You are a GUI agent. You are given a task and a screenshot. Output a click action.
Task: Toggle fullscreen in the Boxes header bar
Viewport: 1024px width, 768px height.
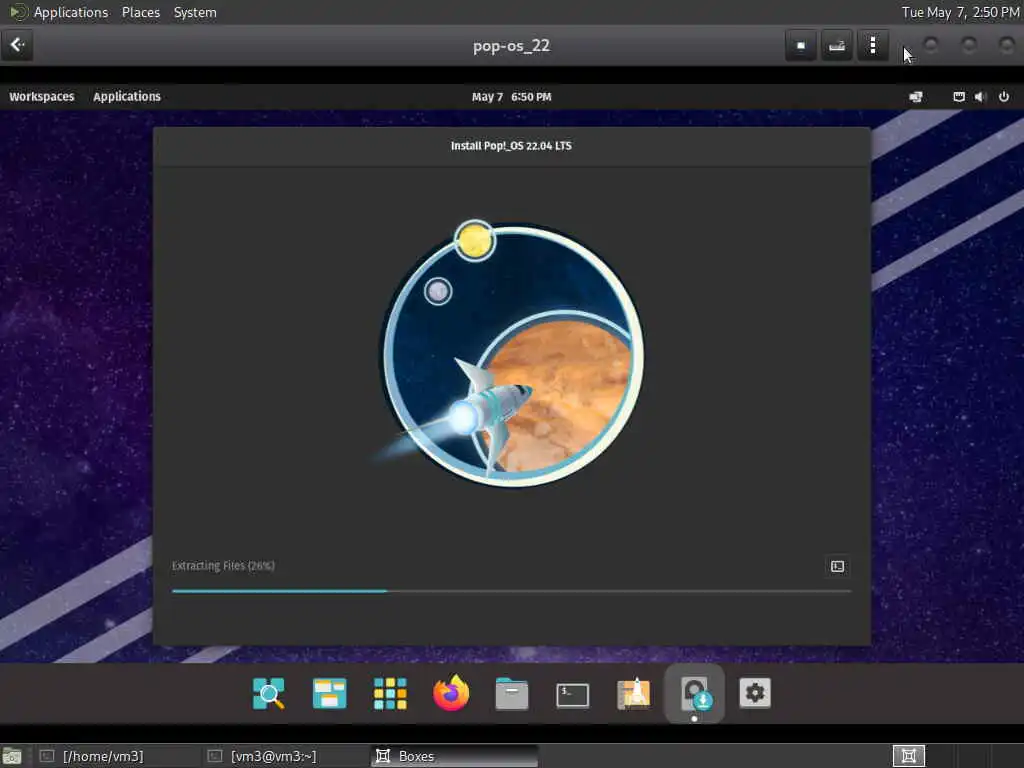click(801, 45)
